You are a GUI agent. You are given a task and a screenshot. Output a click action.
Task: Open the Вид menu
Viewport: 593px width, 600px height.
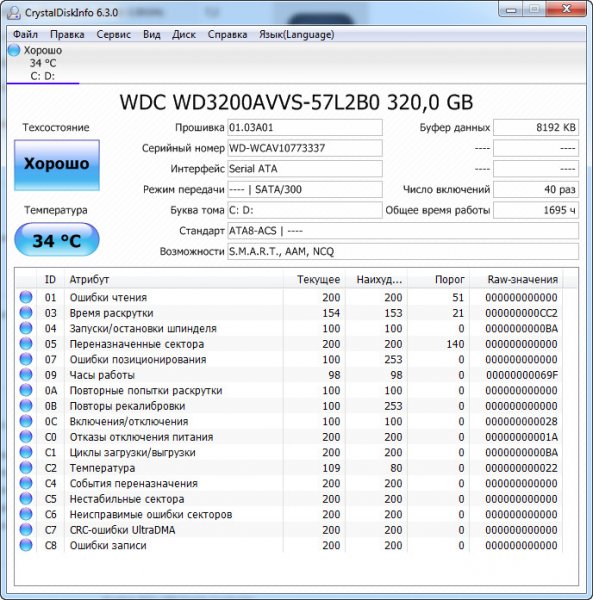click(152, 34)
